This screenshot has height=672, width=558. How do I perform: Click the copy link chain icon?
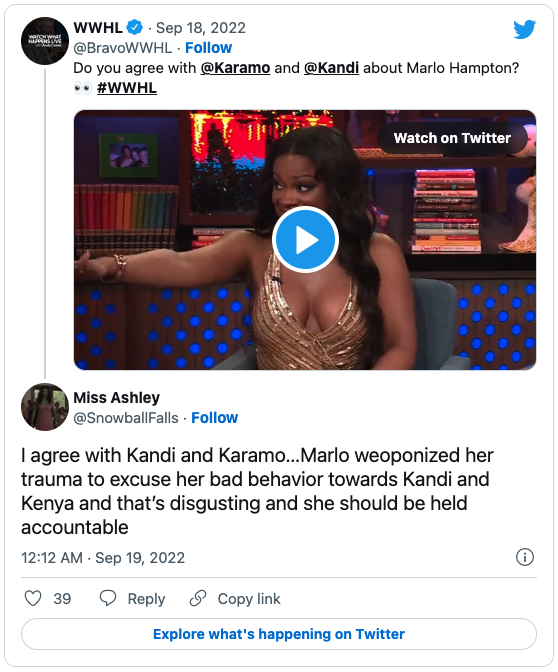pyautogui.click(x=198, y=598)
